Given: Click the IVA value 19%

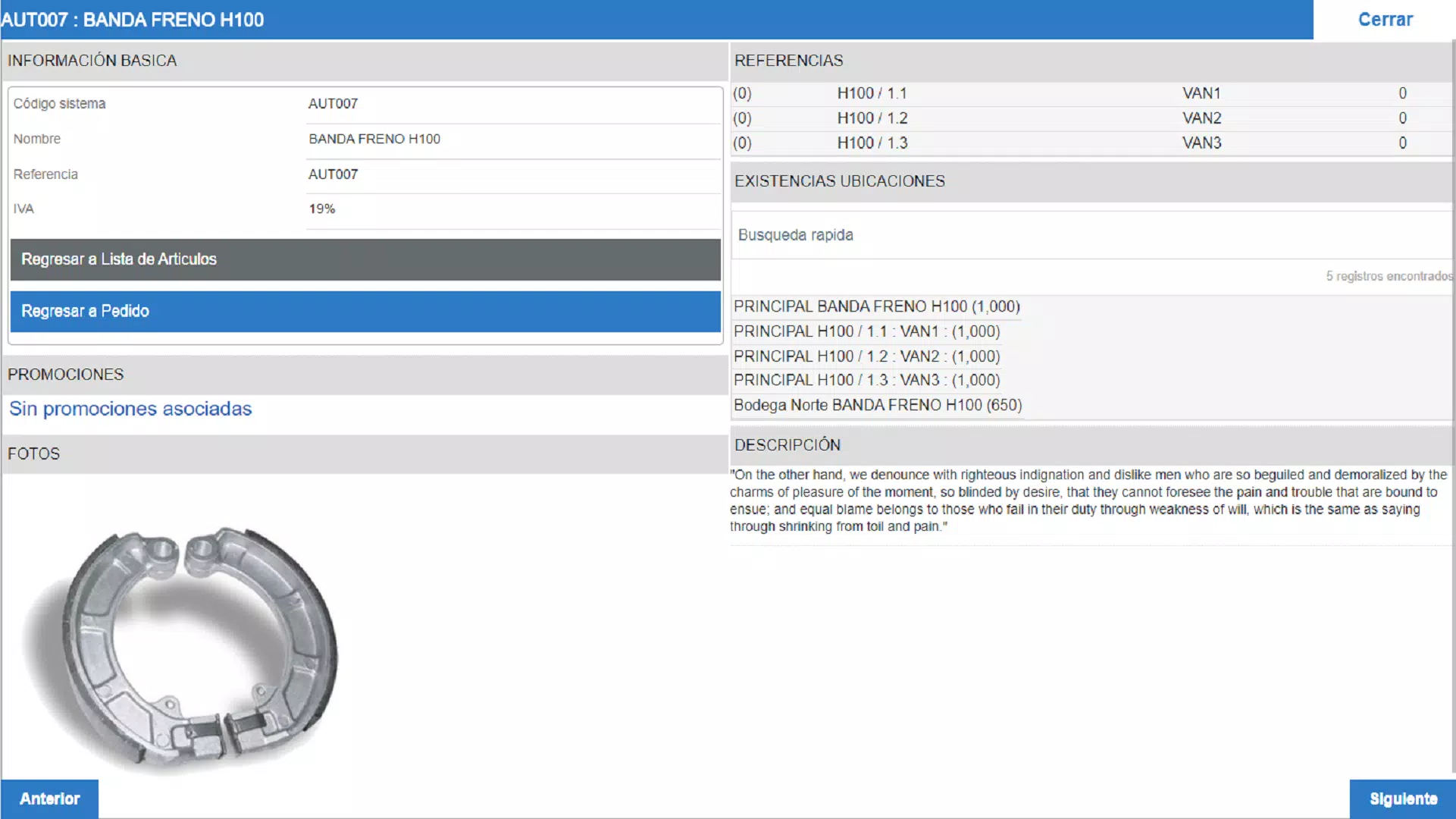Looking at the screenshot, I should (x=321, y=209).
